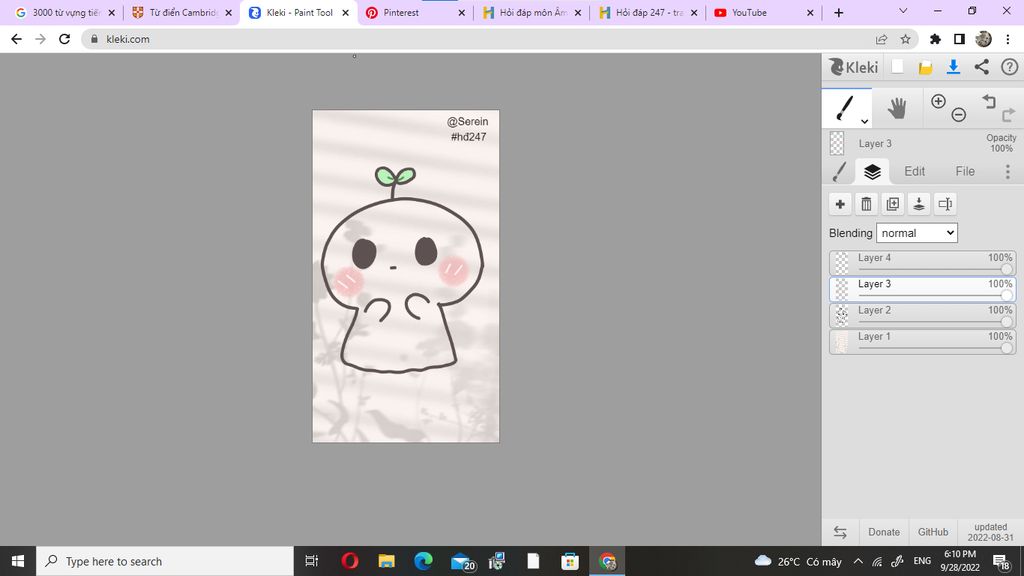
Task: Click the Donate link
Action: pos(883,532)
